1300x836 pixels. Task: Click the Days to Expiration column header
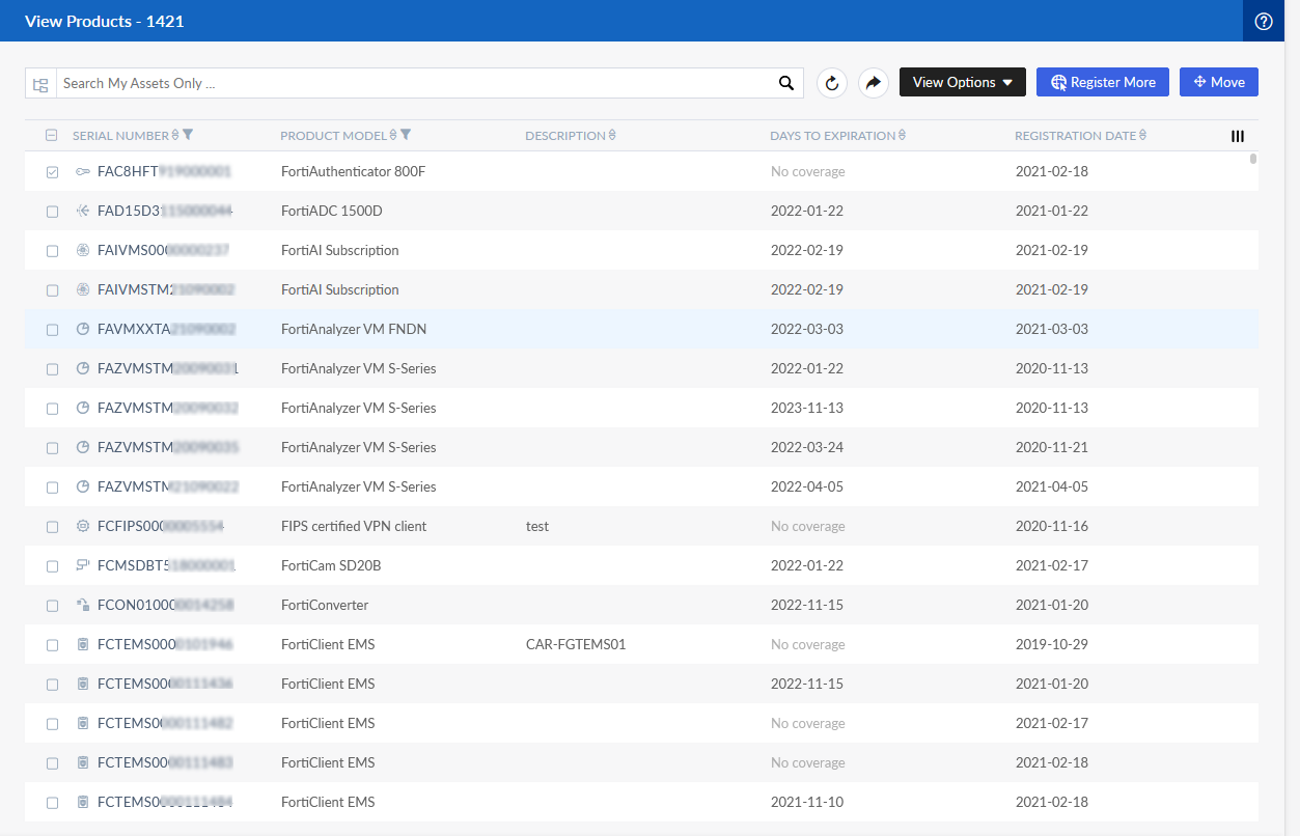tap(833, 135)
